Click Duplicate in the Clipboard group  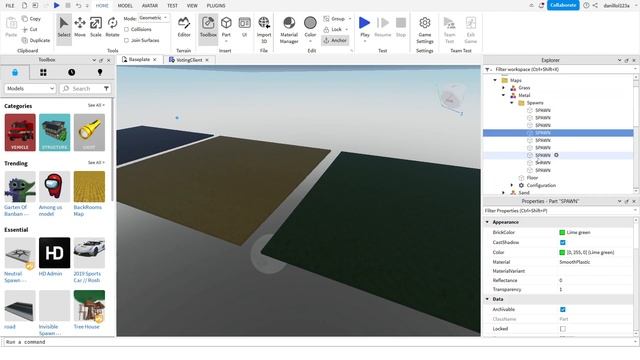click(36, 40)
